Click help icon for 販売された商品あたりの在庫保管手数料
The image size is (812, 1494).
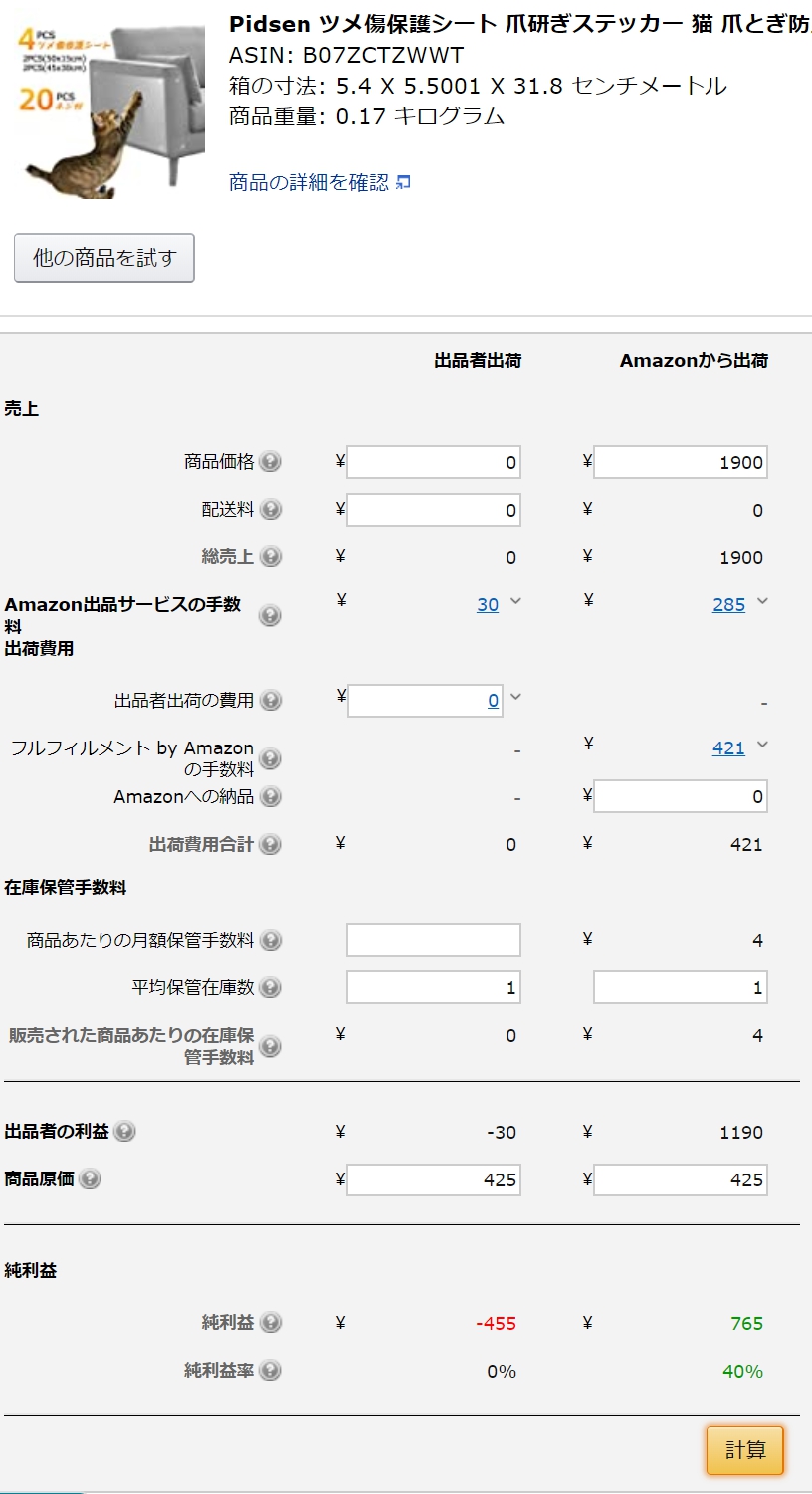269,1046
